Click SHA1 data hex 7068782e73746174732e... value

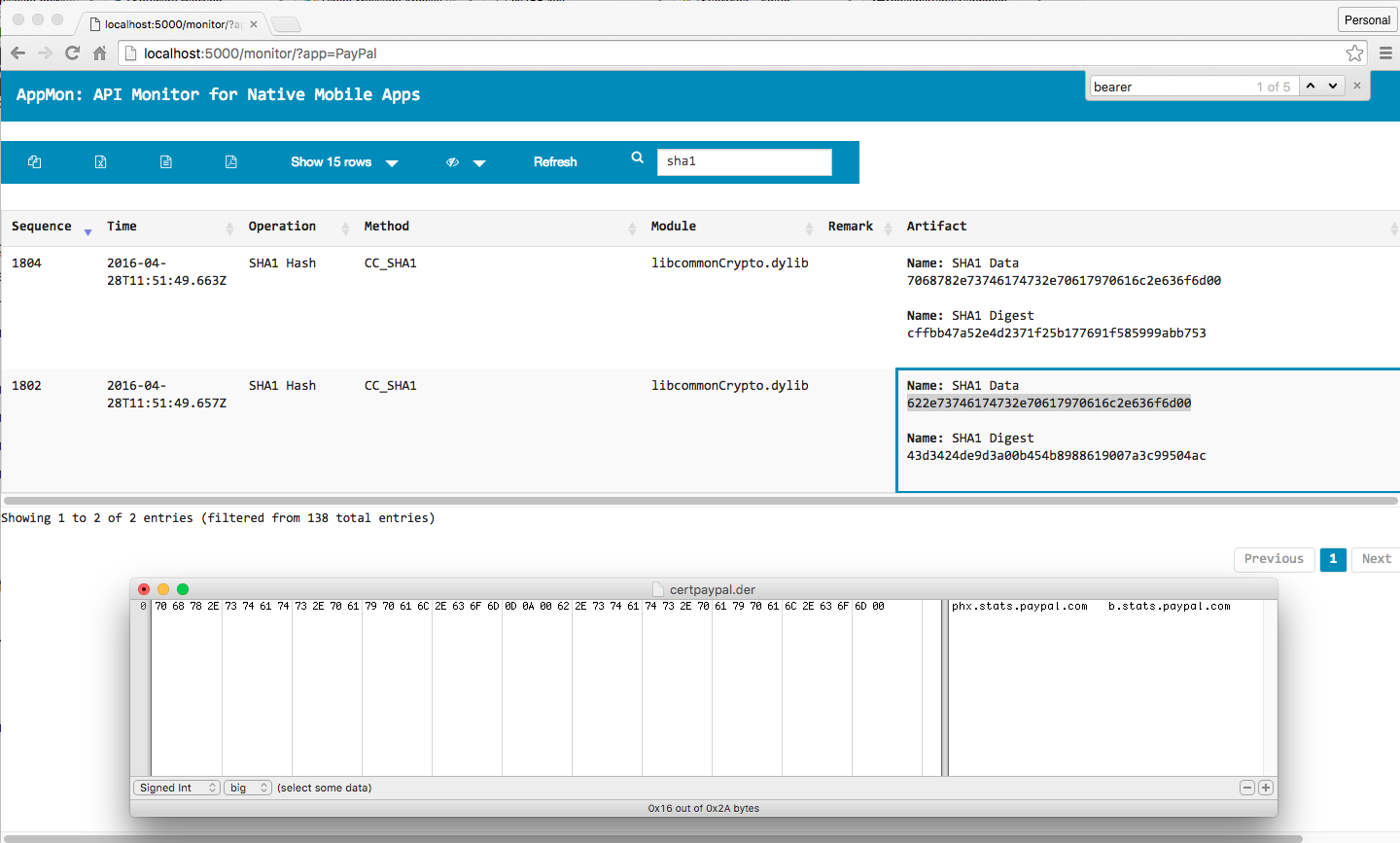[x=1064, y=281]
